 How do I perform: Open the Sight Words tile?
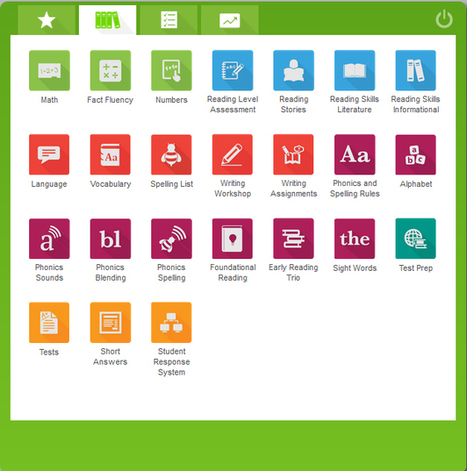pyautogui.click(x=355, y=239)
